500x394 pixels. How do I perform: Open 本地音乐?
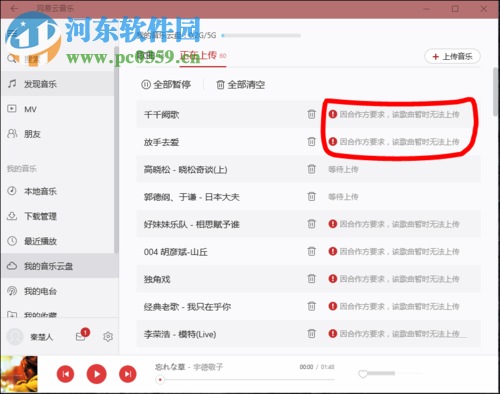tap(59, 191)
